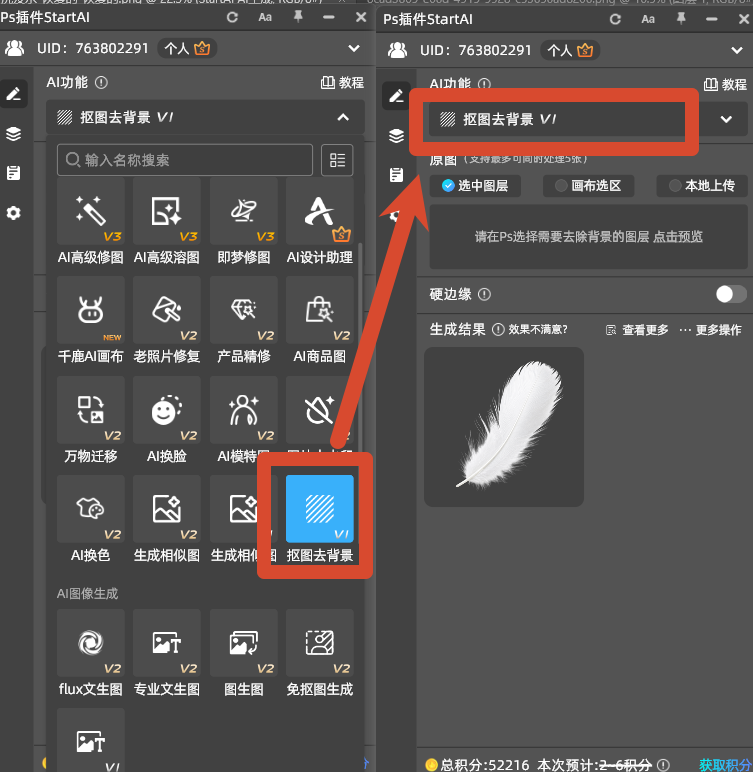Click the info icon beside 硬边缘
This screenshot has width=753, height=772.
485,294
